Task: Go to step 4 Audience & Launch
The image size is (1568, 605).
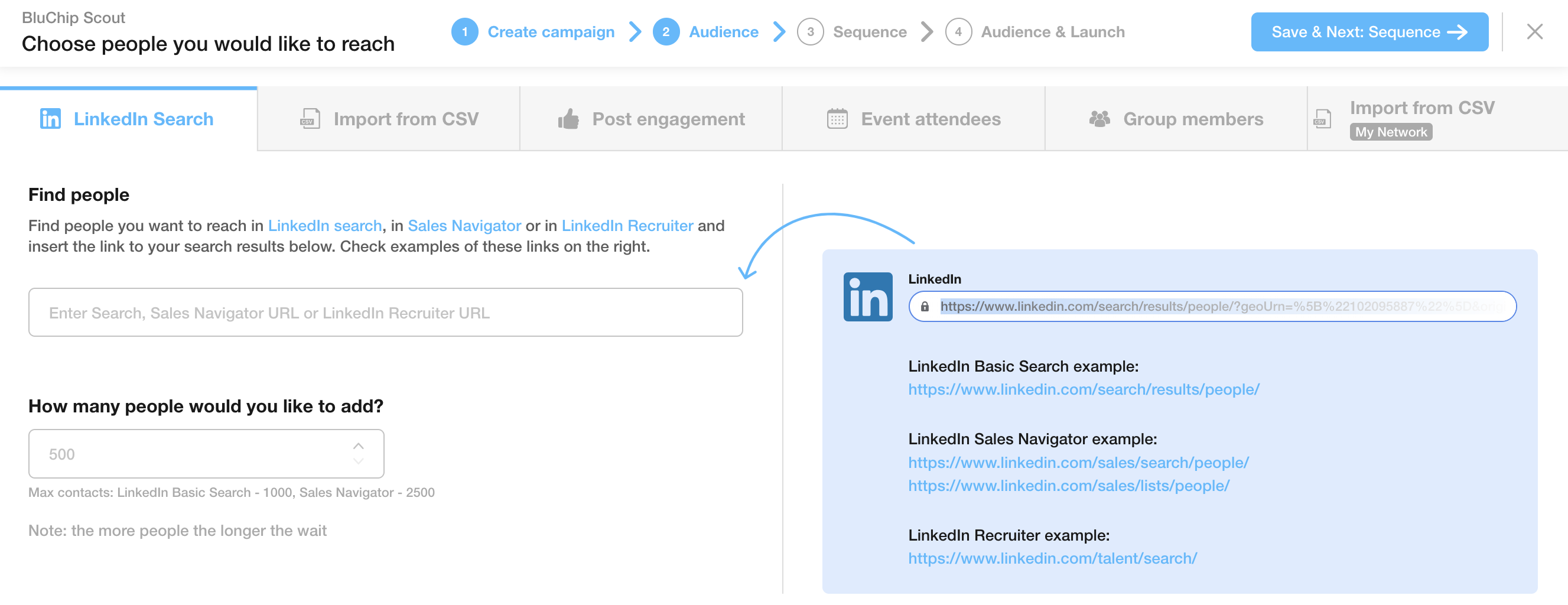Action: tap(1035, 32)
